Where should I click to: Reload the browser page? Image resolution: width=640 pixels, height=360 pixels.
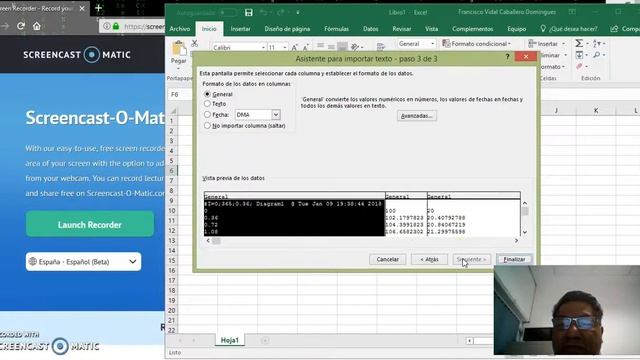pyautogui.click(x=21, y=26)
